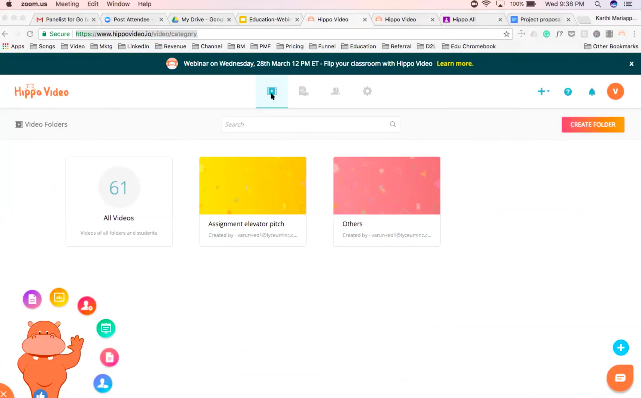Open the orange chat widget button

tap(620, 378)
